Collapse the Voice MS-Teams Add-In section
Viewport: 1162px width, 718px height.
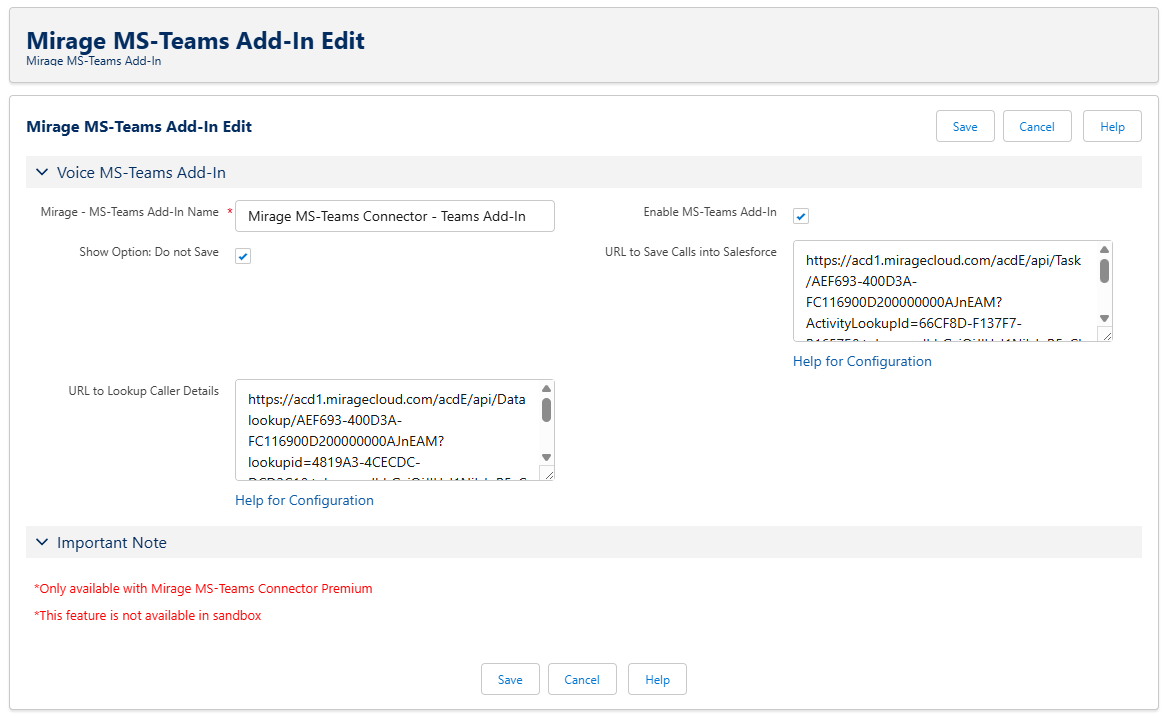tap(42, 172)
